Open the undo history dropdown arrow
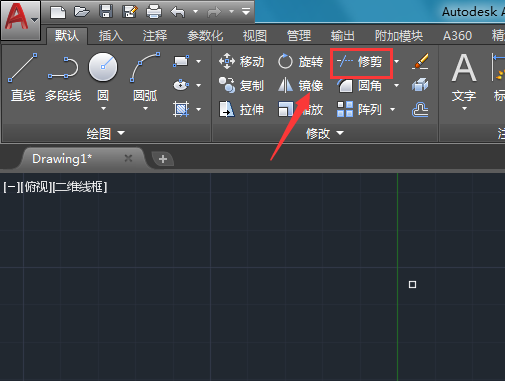The width and height of the screenshot is (505, 381). click(195, 12)
